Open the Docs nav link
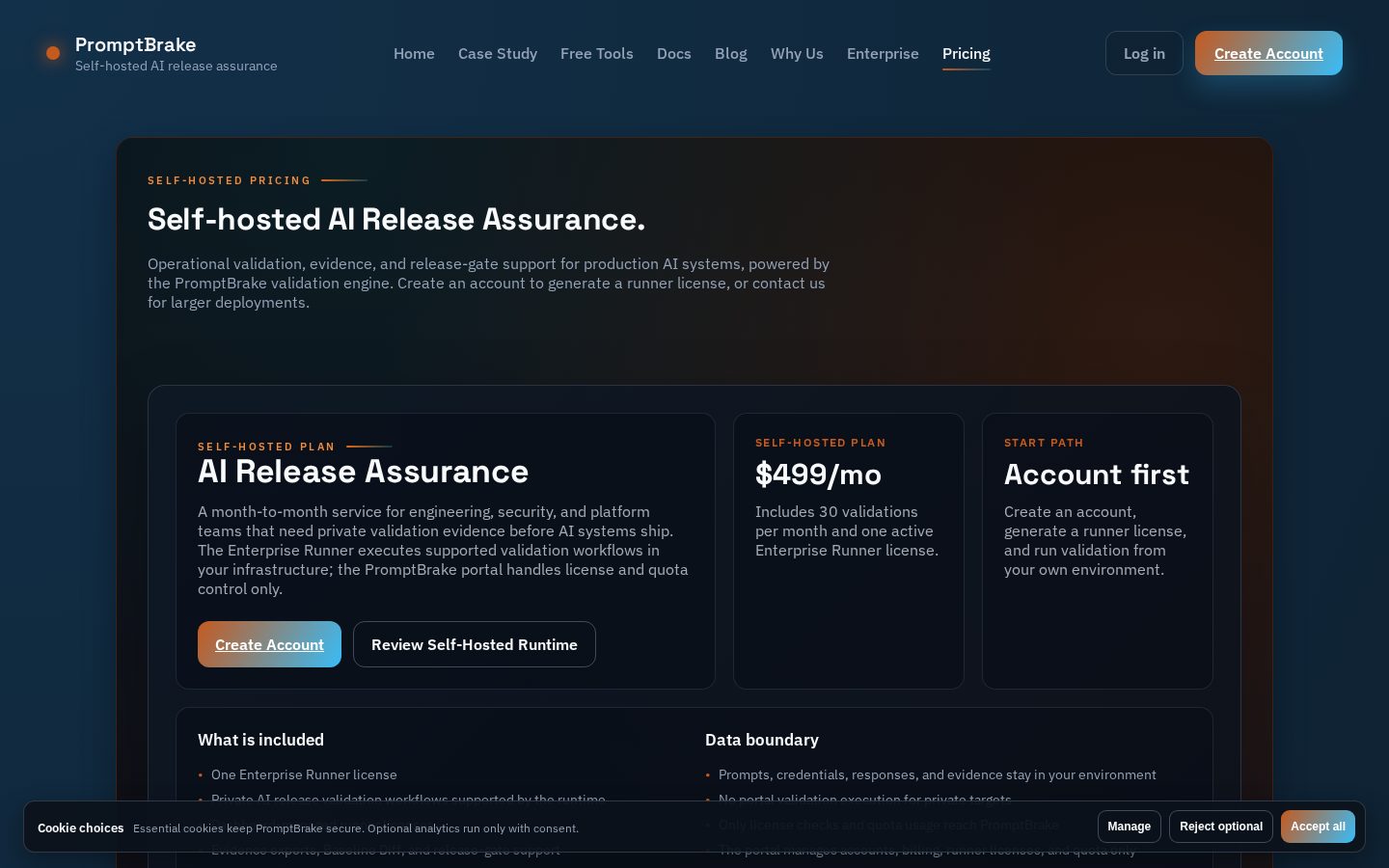This screenshot has width=1389, height=868. [674, 53]
